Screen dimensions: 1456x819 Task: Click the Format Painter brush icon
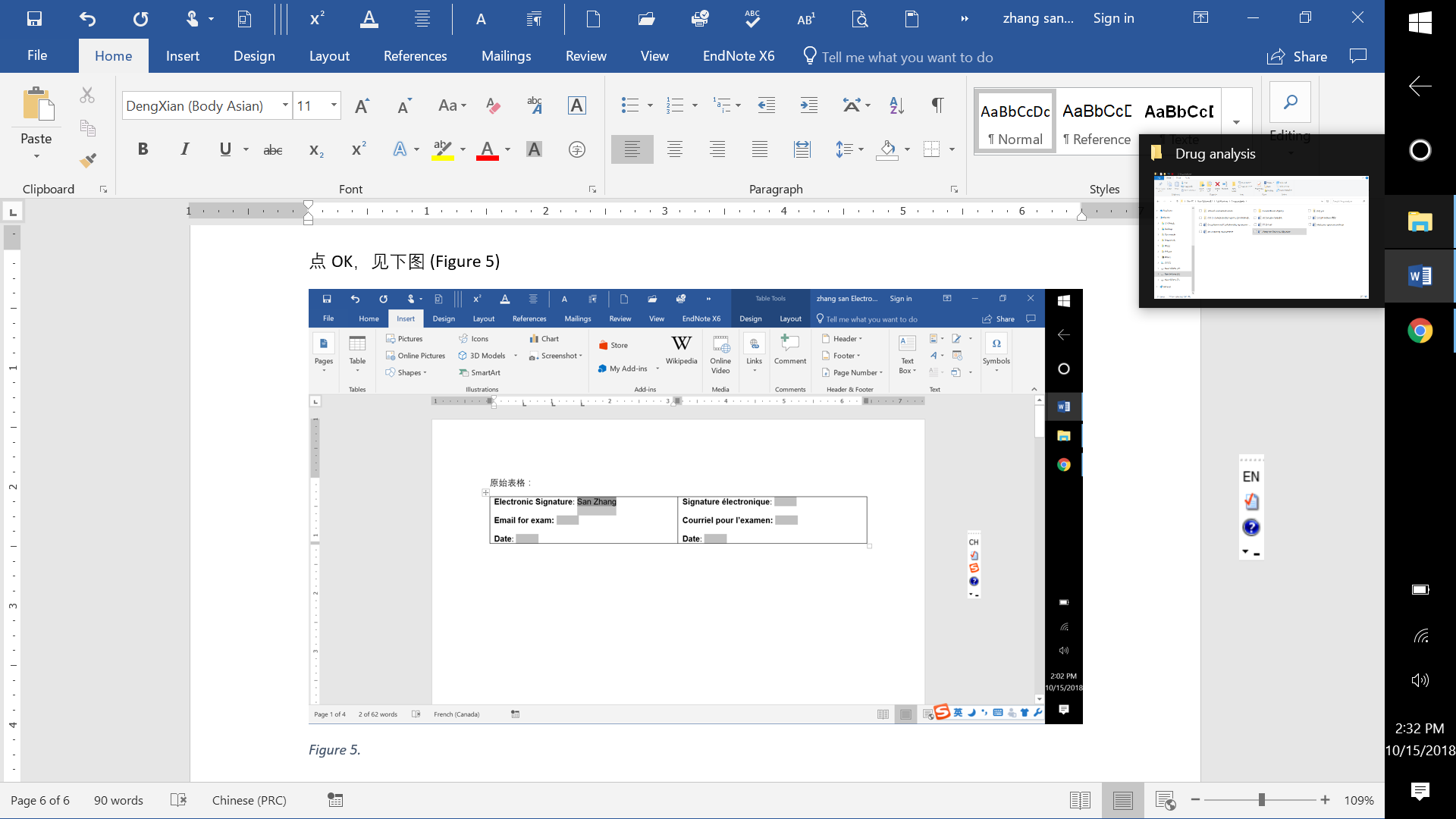(88, 160)
